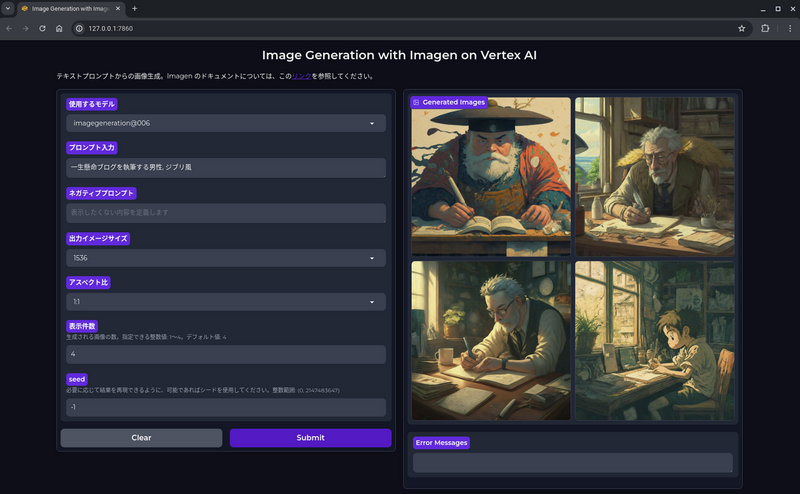Image resolution: width=800 pixels, height=494 pixels.
Task: Open a new tab with plus icon
Action: click(135, 9)
